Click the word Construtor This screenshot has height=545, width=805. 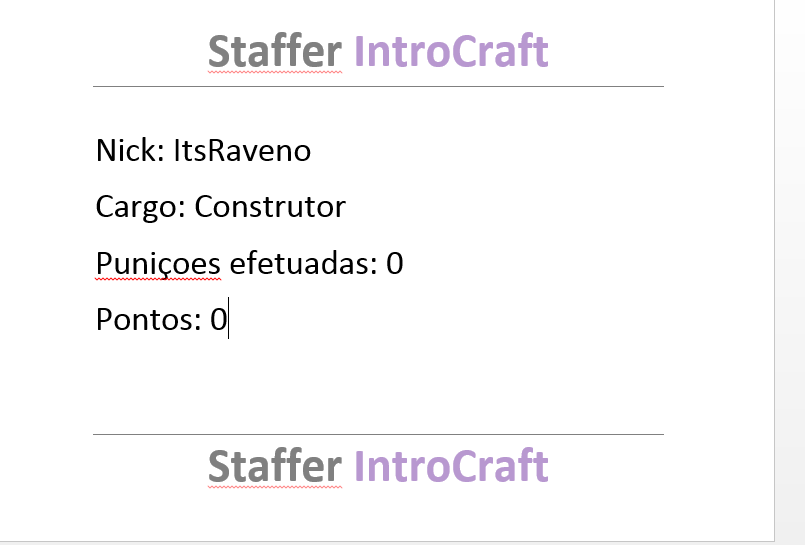tap(270, 207)
